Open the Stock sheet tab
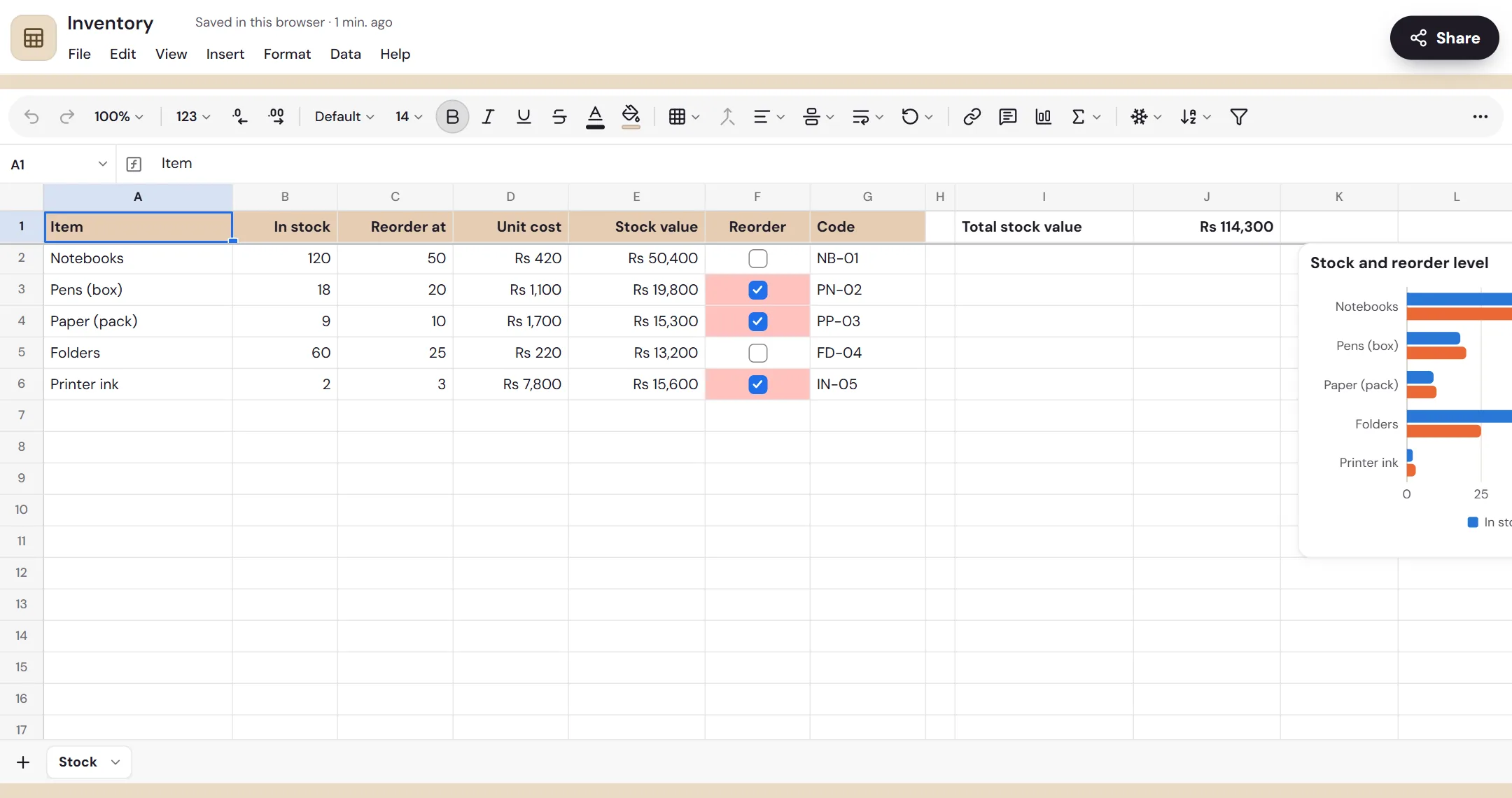The height and width of the screenshot is (798, 1512). (x=89, y=762)
